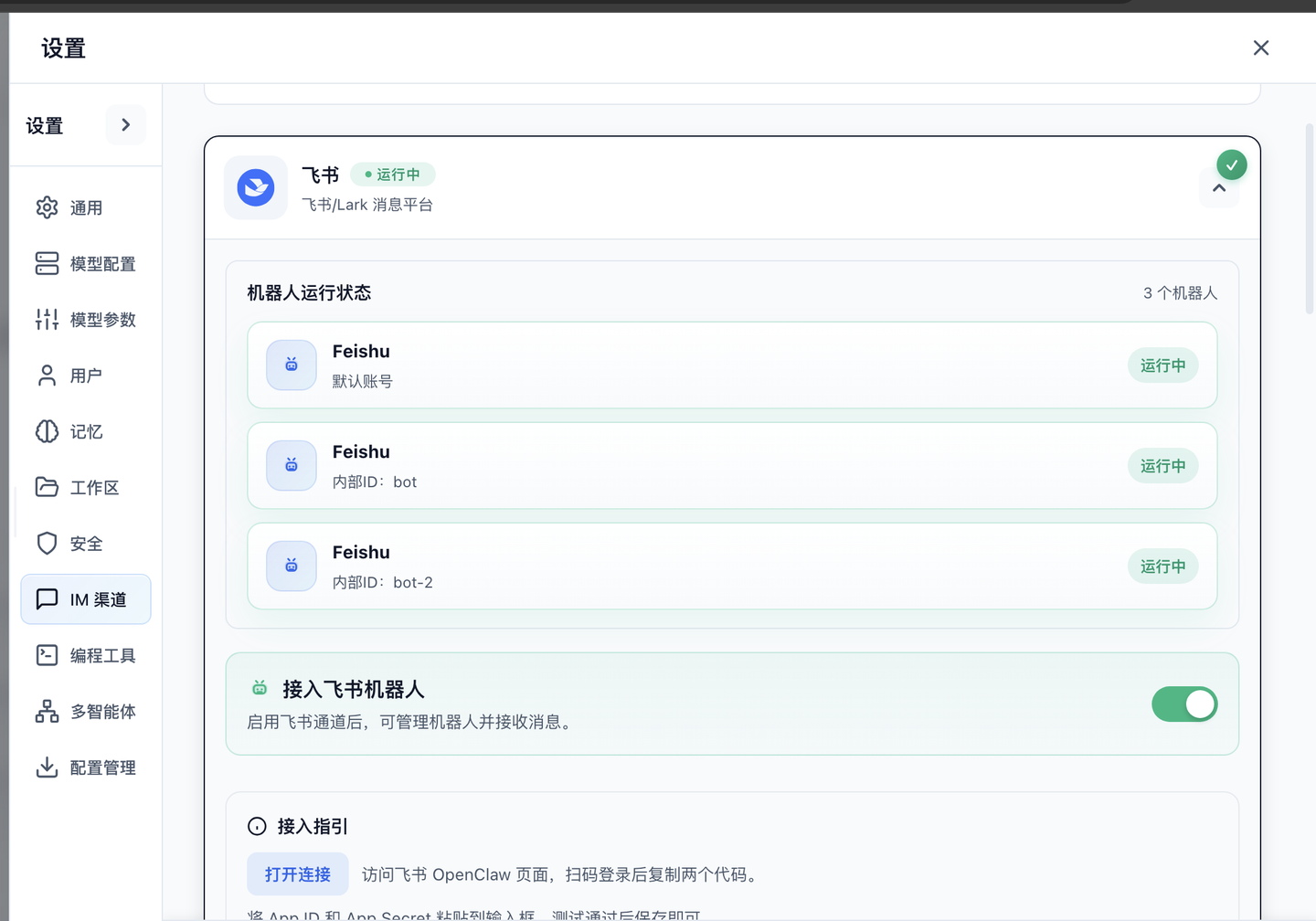Image resolution: width=1316 pixels, height=921 pixels.
Task: Disable the 接入飞书机器人 toggle switch
Action: tap(1184, 704)
